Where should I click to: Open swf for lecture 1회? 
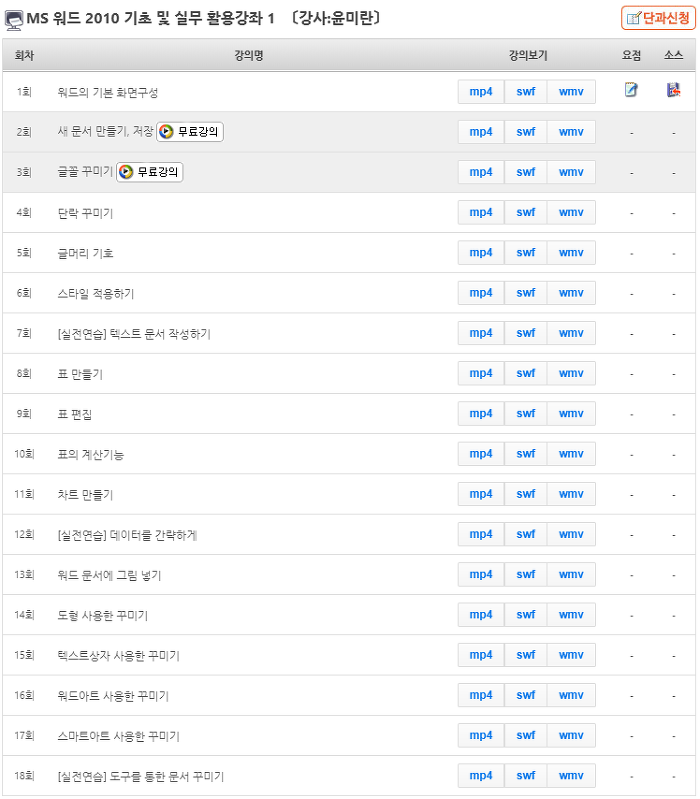pos(526,92)
